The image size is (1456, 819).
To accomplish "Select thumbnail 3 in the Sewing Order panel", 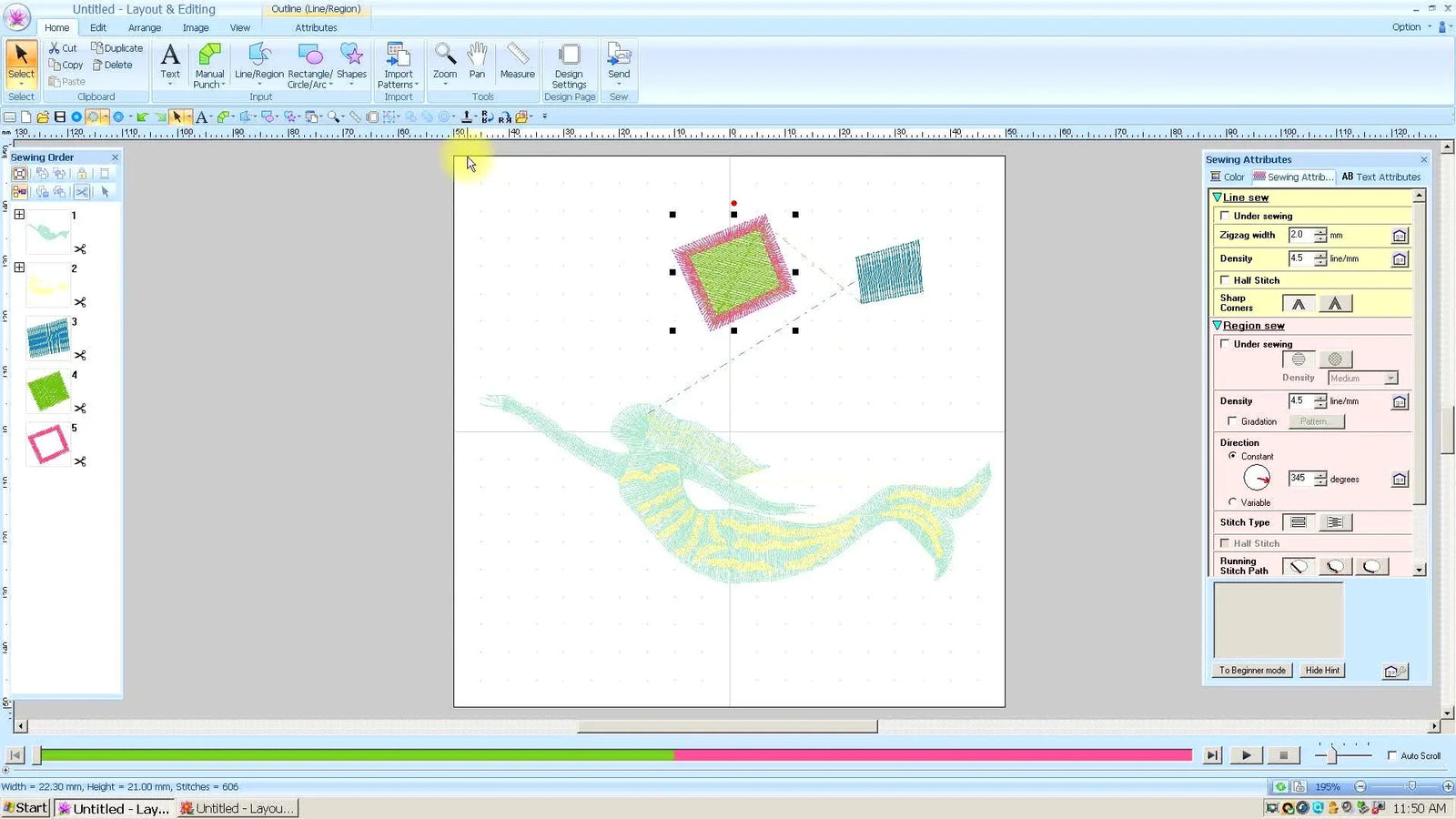I will (x=48, y=338).
